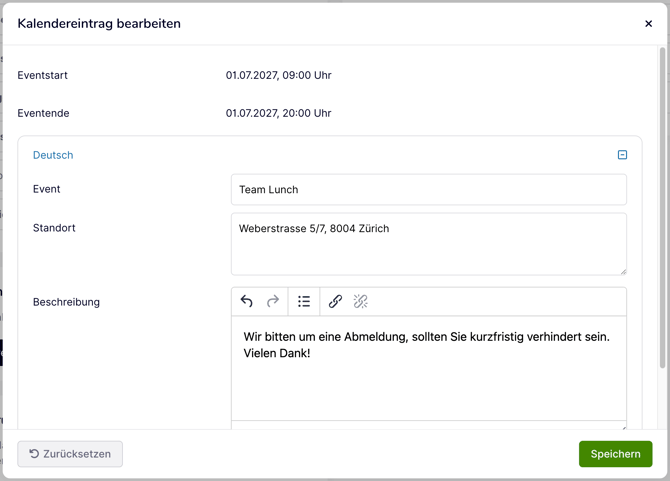Click into the Beschreibung text editor area
This screenshot has width=670, height=481.
pyautogui.click(x=429, y=368)
